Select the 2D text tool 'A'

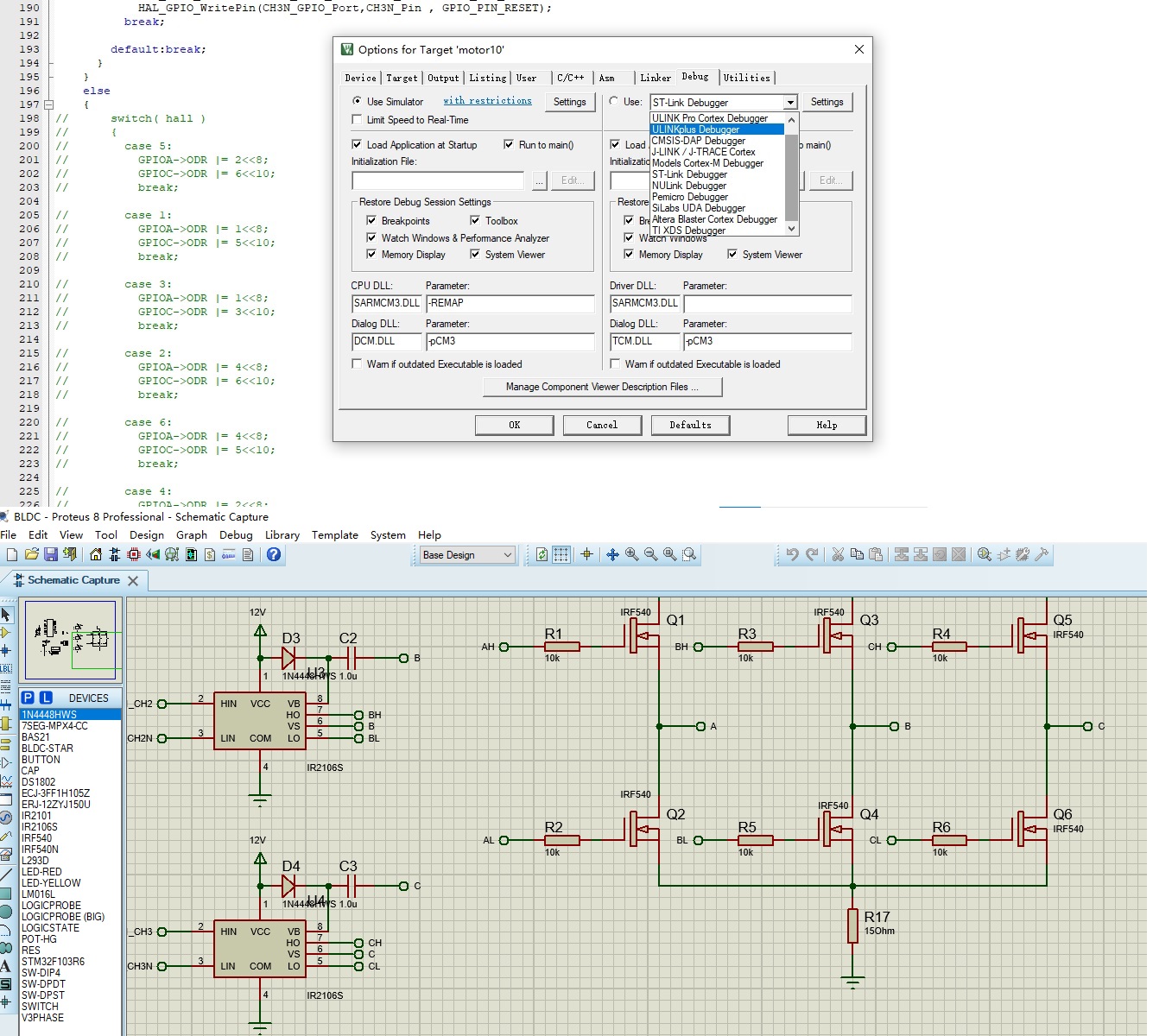click(x=6, y=966)
